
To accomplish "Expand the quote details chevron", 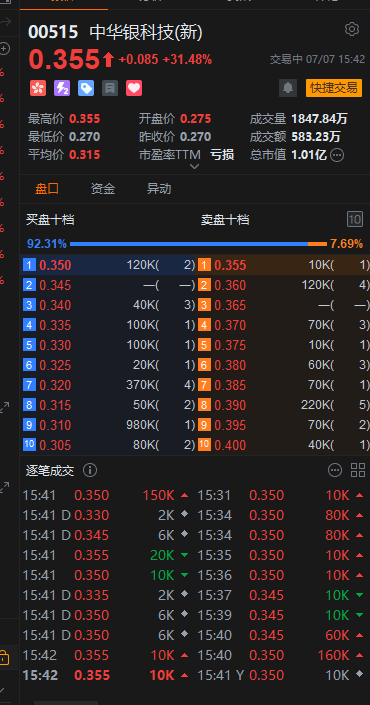I will point(194,166).
